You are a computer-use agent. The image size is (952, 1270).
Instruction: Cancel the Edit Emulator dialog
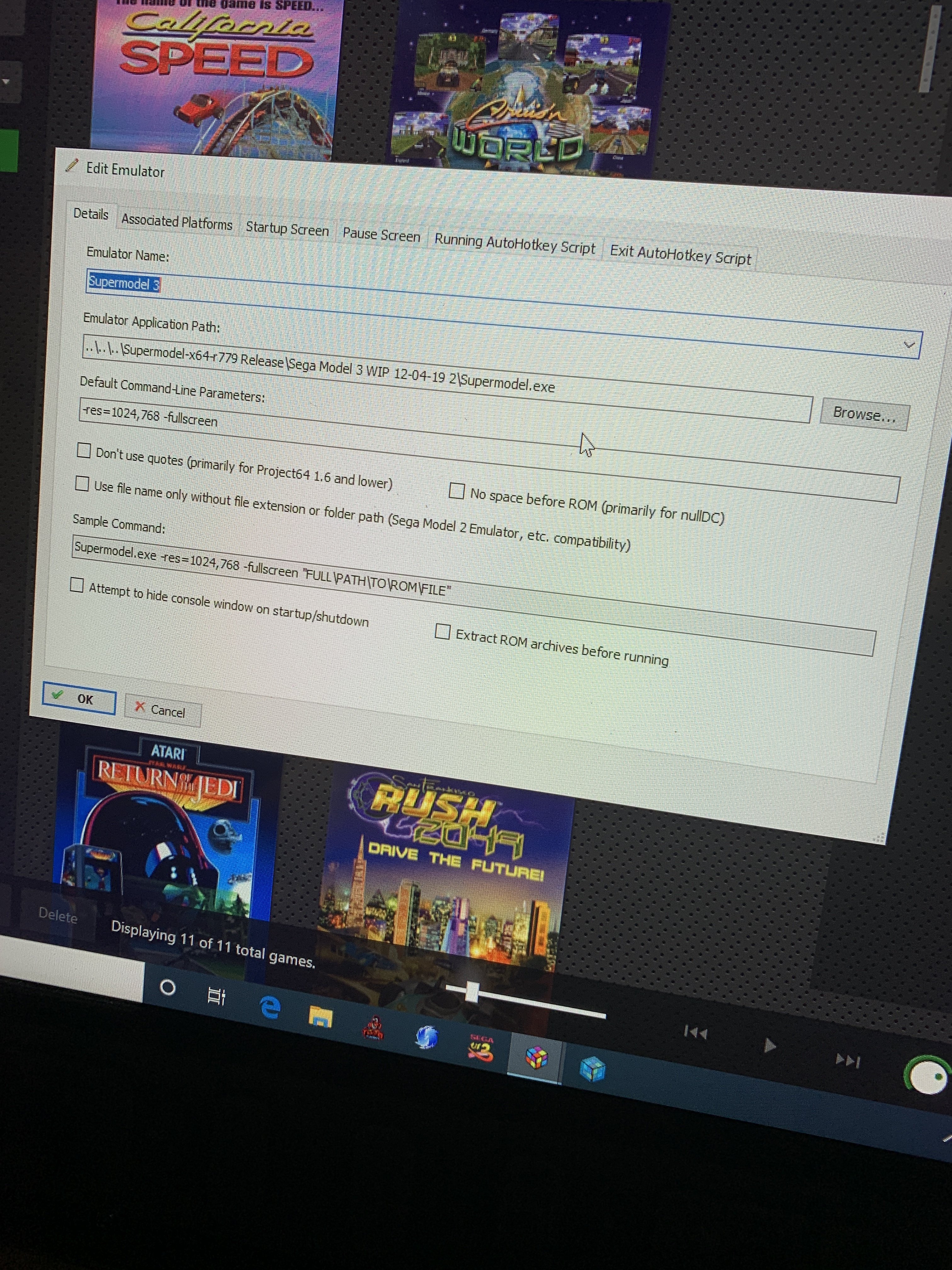[162, 710]
